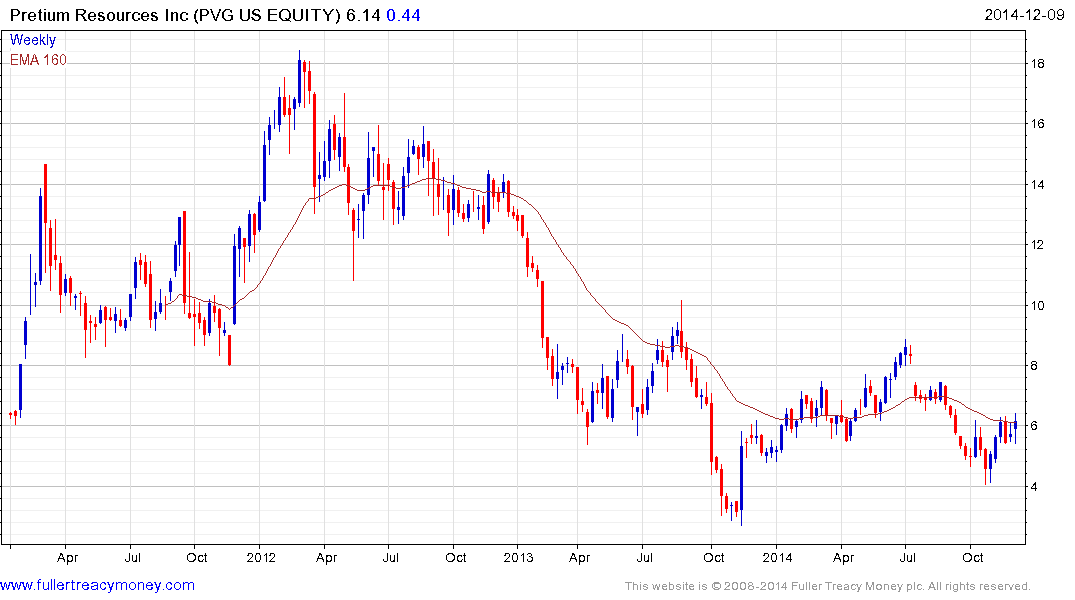The width and height of the screenshot is (1075, 600).
Task: Click the y-axis value 6
Action: point(1035,426)
